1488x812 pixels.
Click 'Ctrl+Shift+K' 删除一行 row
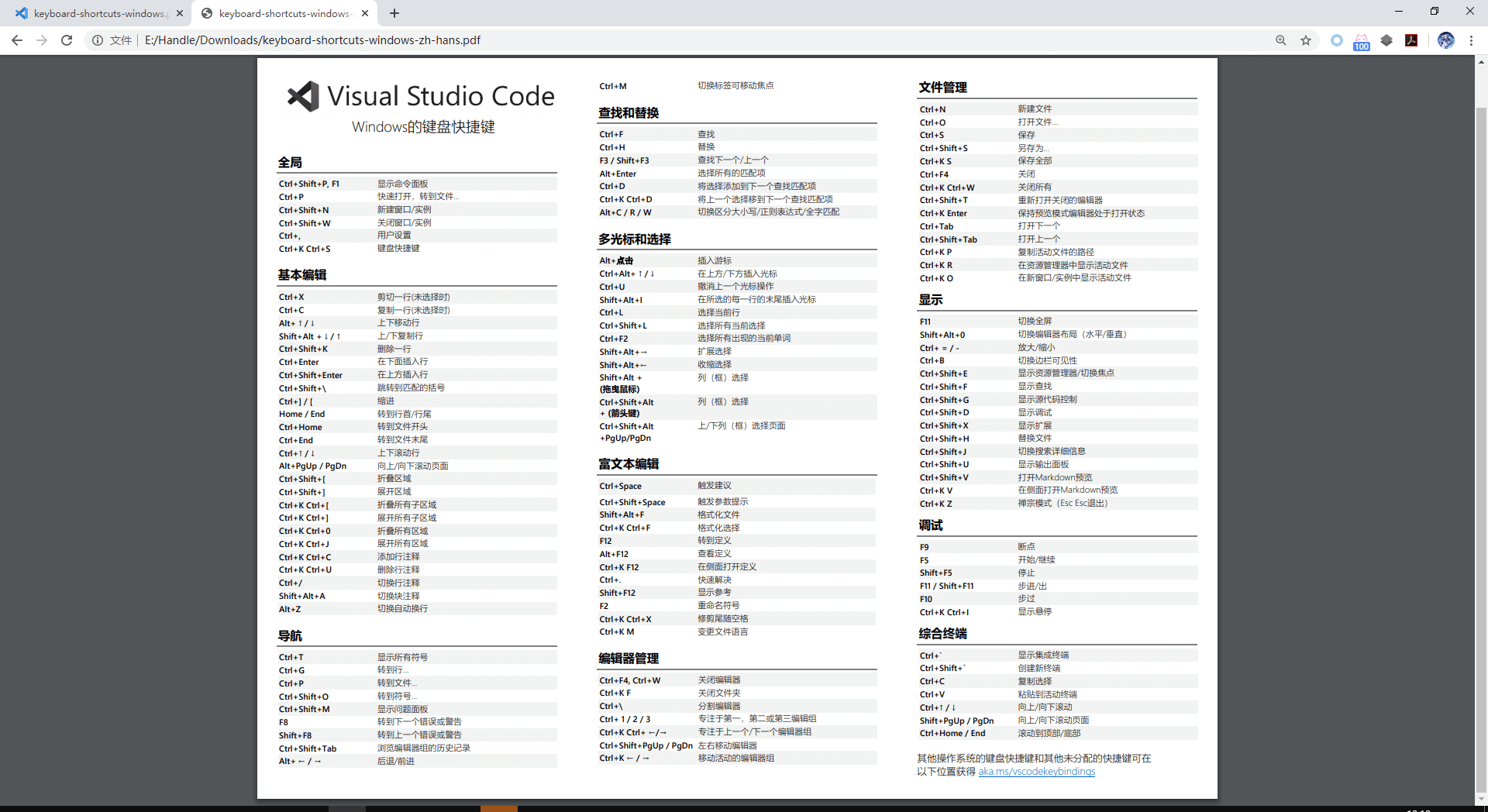[417, 349]
